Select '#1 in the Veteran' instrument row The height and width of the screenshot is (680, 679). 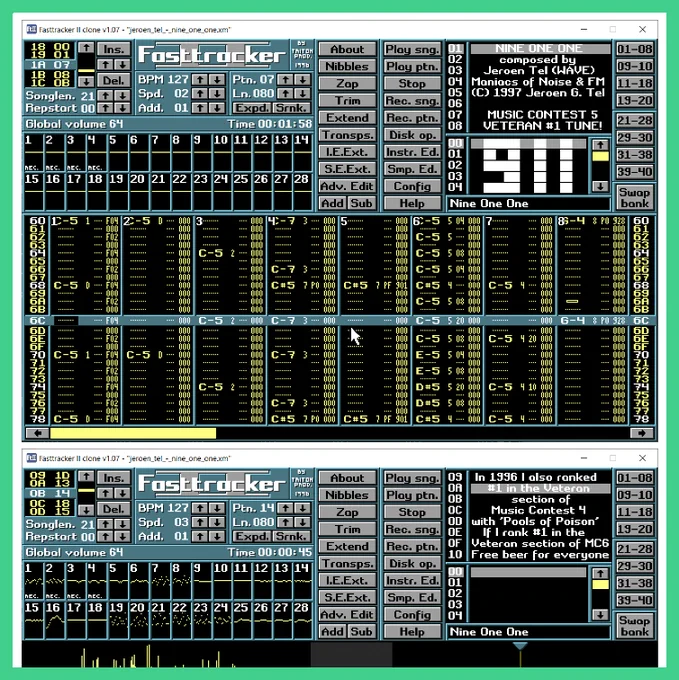pyautogui.click(x=540, y=488)
